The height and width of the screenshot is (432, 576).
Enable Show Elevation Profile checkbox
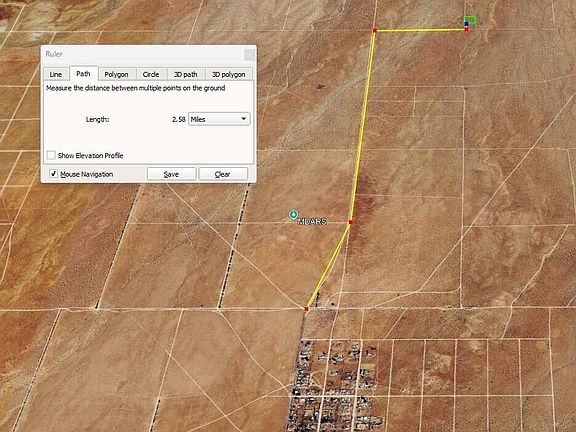pos(51,155)
